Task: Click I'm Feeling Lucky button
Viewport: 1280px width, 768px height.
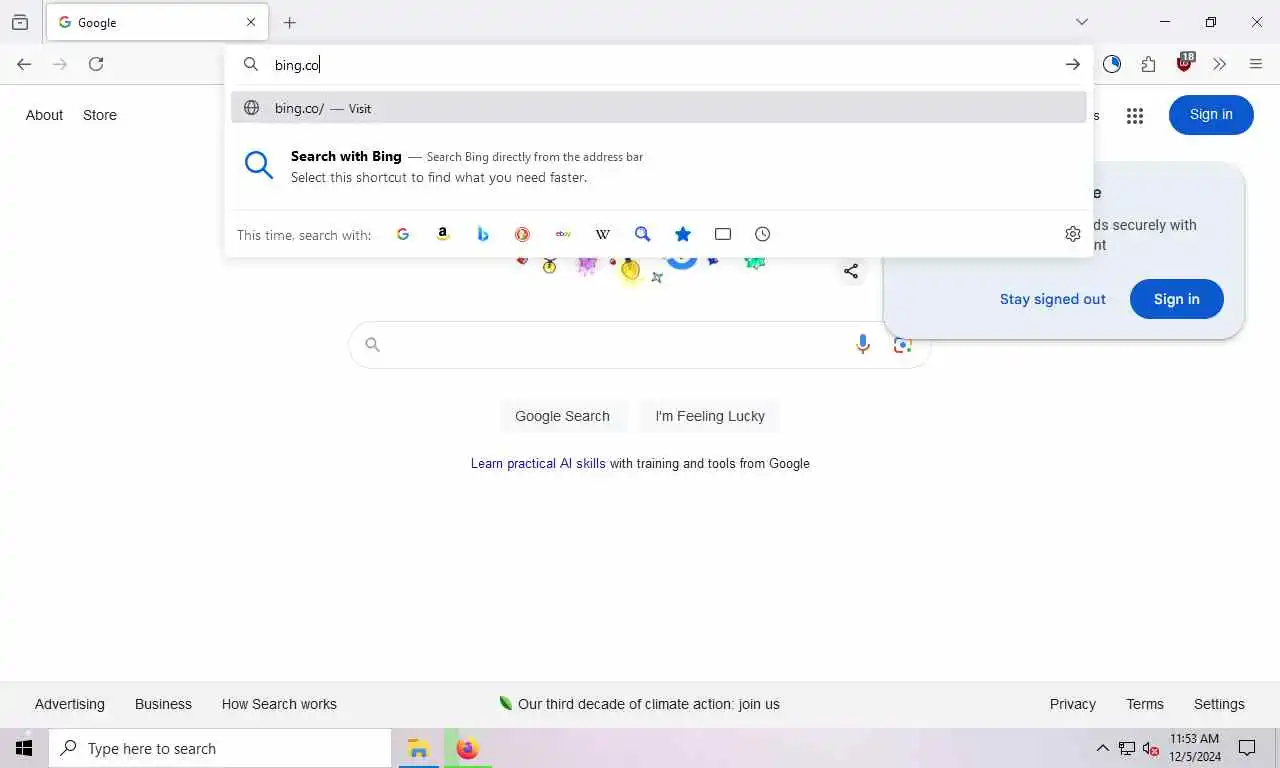Action: click(x=710, y=416)
